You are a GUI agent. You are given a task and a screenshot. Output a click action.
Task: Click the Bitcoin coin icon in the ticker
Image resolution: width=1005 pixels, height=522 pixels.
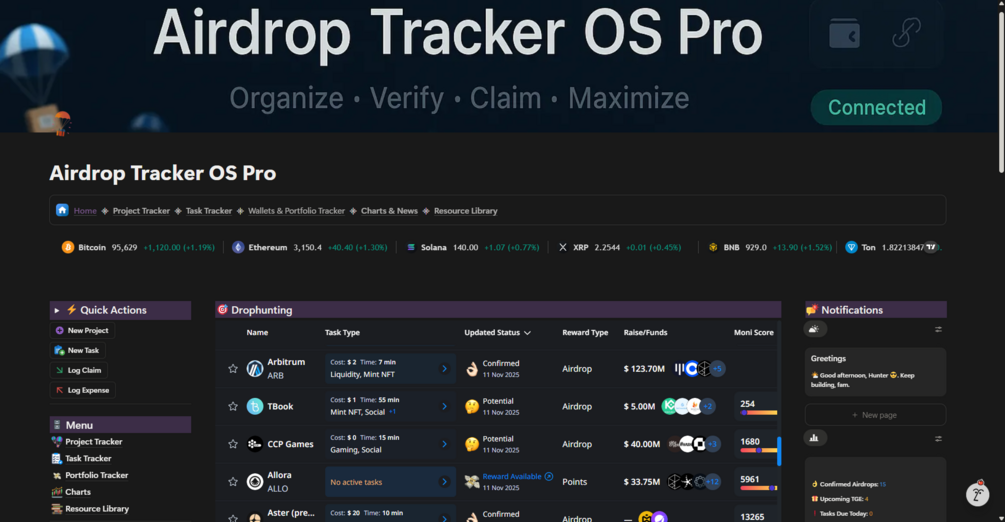(x=67, y=247)
